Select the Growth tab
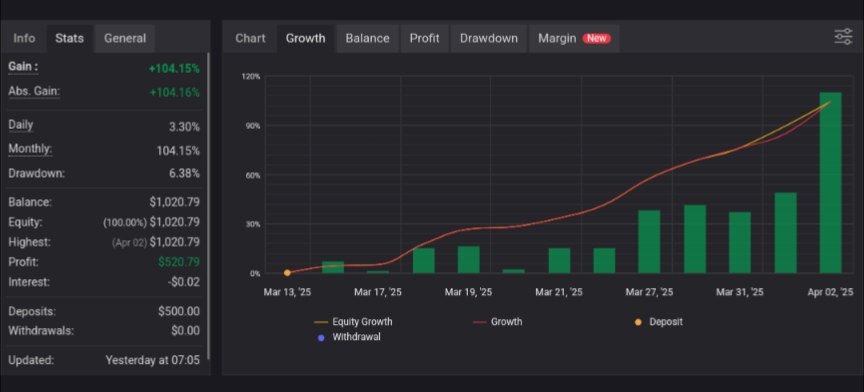Image resolution: width=864 pixels, height=392 pixels. point(305,38)
